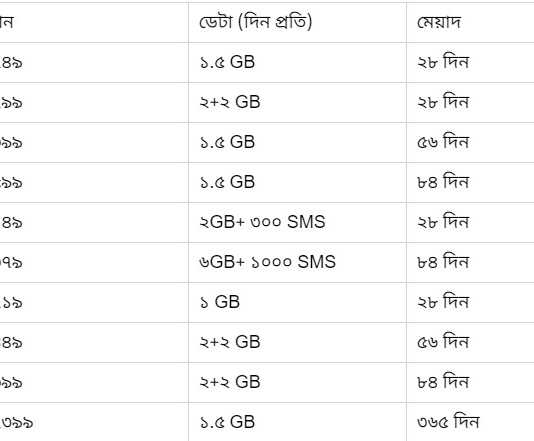
Task: Click the ১.৫ GB cell beside ২৮ দিন
Action: [227, 62]
